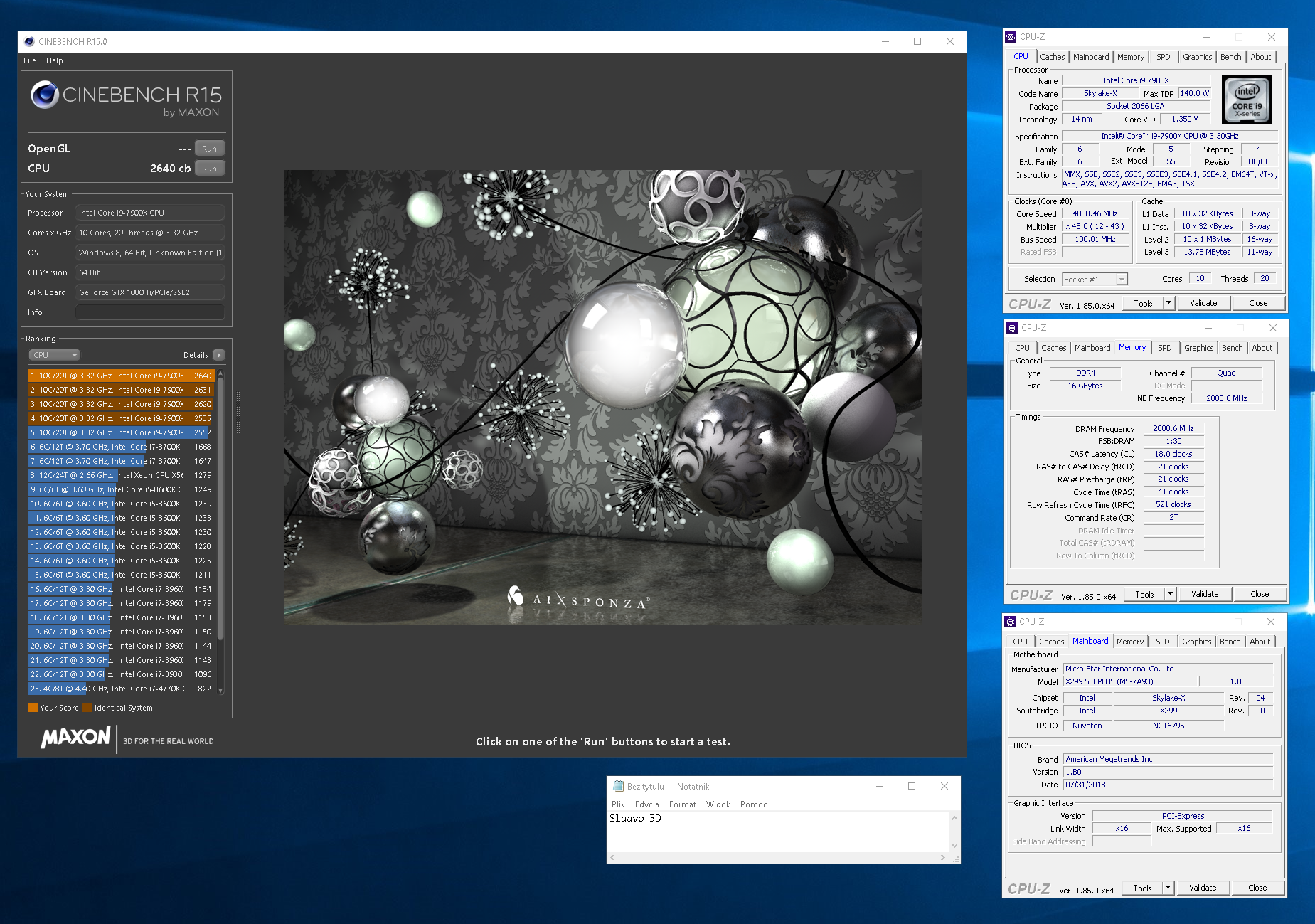Switch to Graphics tab in top CPU-Z window
1315x924 pixels.
tap(1198, 57)
